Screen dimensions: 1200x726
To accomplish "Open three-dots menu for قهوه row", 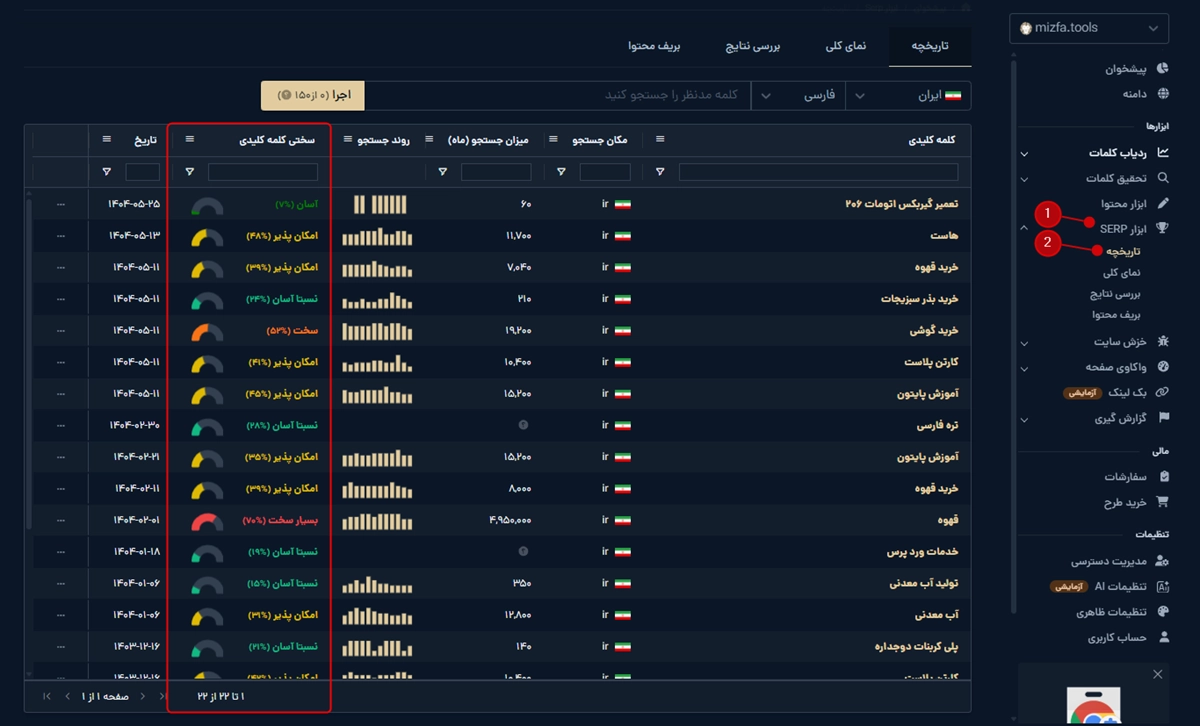I will click(x=61, y=520).
